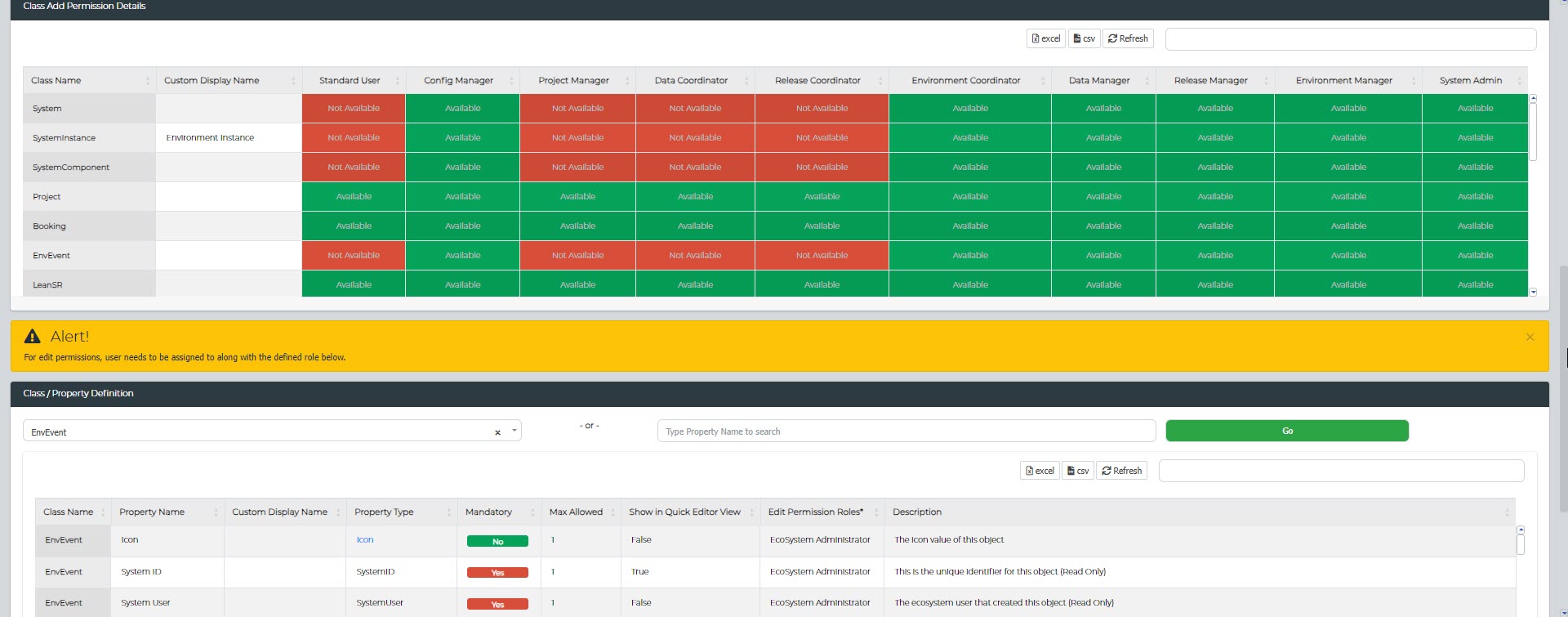1568x617 pixels.
Task: Click the green Go button
Action: [x=1287, y=431]
